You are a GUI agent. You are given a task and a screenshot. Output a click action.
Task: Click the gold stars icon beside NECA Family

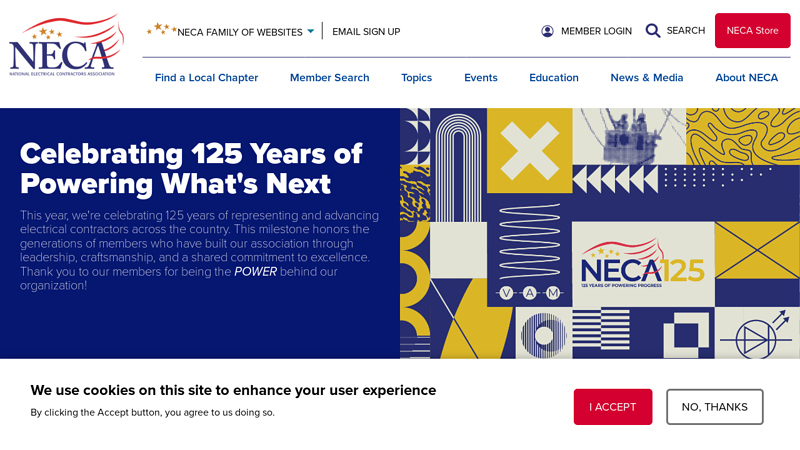pyautogui.click(x=161, y=29)
